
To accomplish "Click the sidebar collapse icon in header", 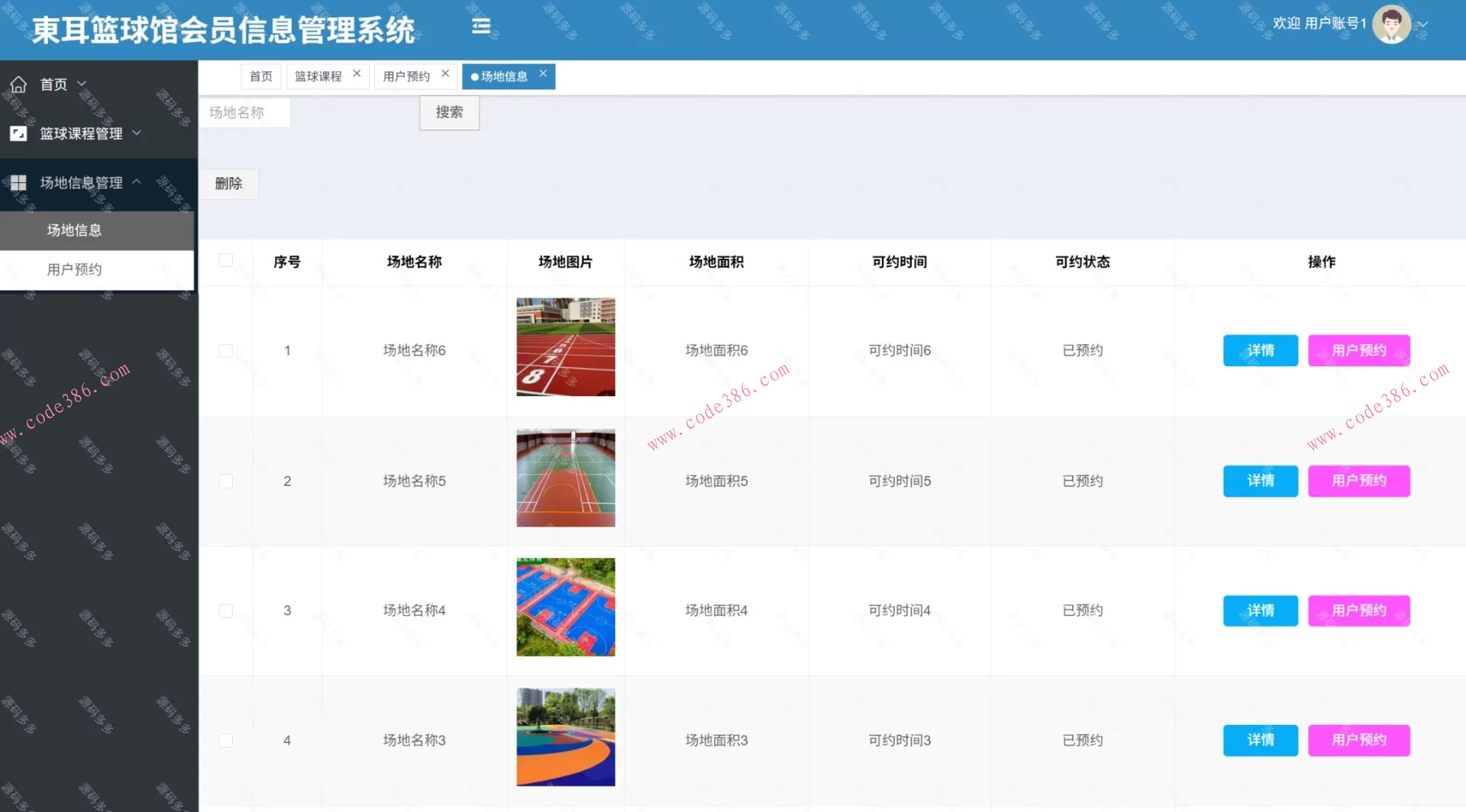I will (481, 25).
